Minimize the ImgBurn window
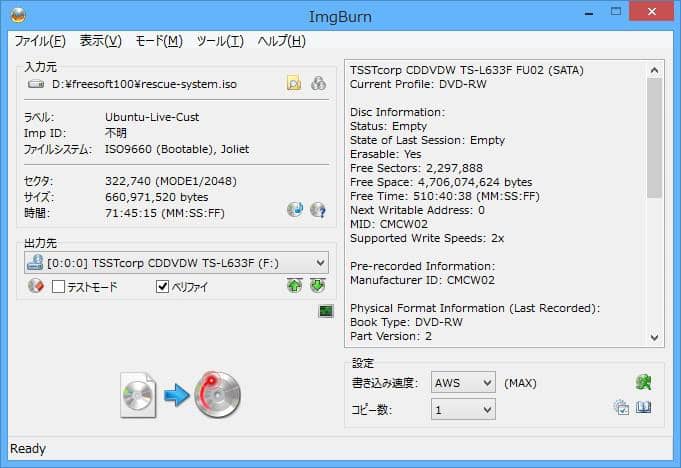Screen dimensions: 681x468 (x=589, y=12)
